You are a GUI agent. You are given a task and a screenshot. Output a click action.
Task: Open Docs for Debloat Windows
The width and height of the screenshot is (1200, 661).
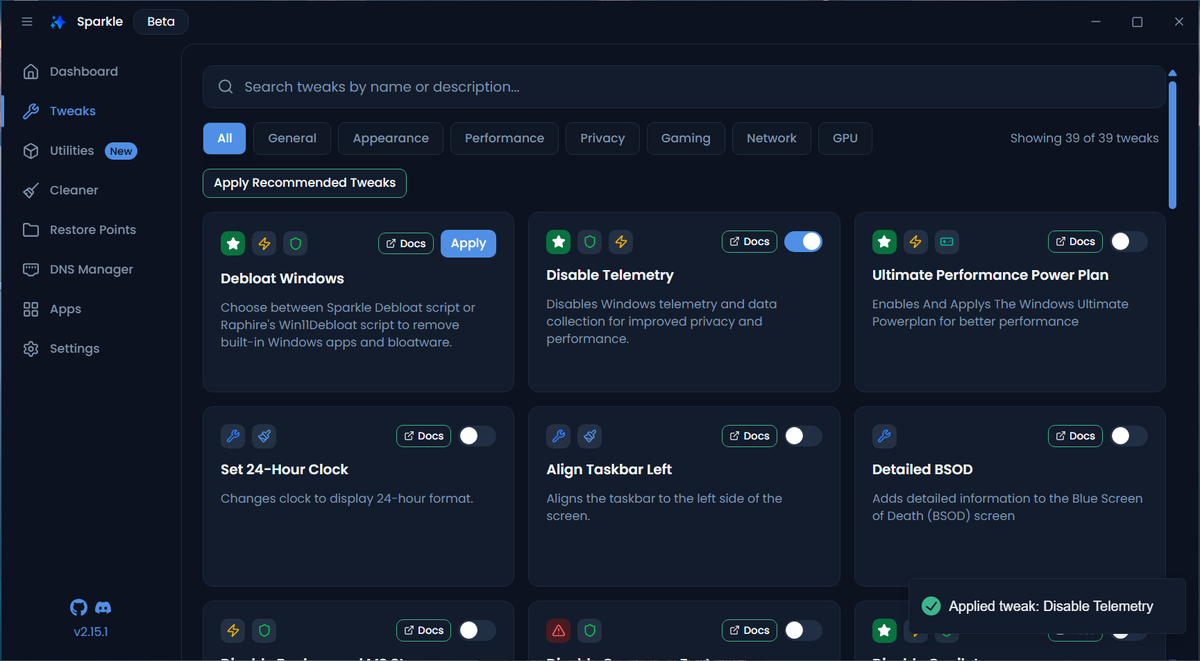[x=406, y=243]
